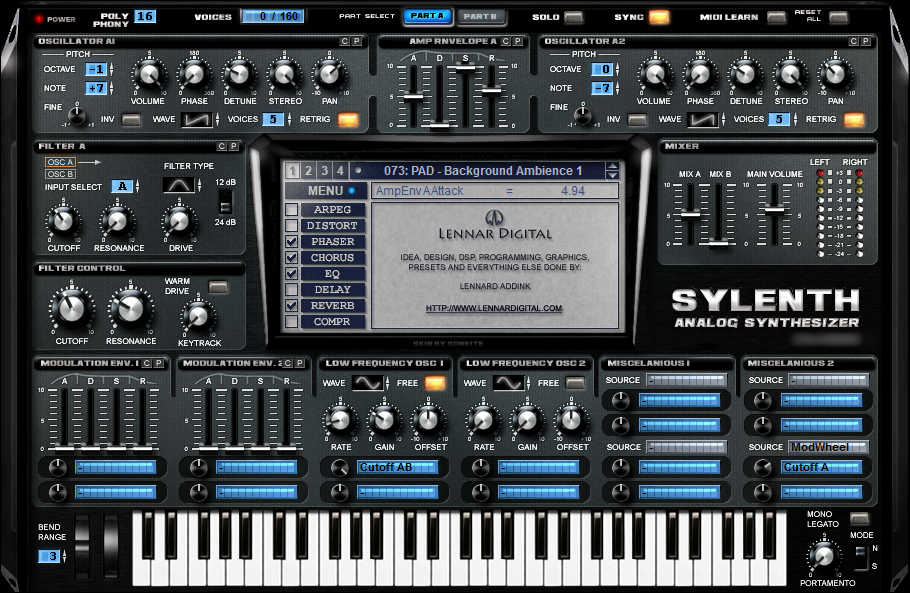Click Oscillator A1 Pan knob
The height and width of the screenshot is (593, 910).
click(x=330, y=75)
